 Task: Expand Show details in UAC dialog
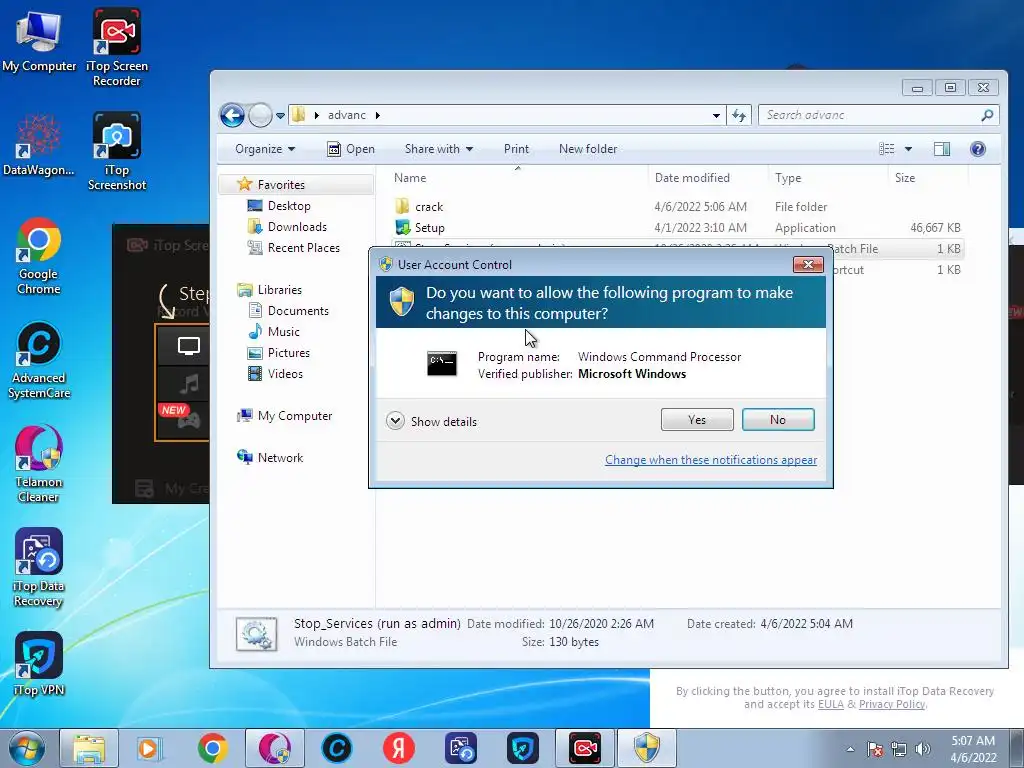(432, 421)
